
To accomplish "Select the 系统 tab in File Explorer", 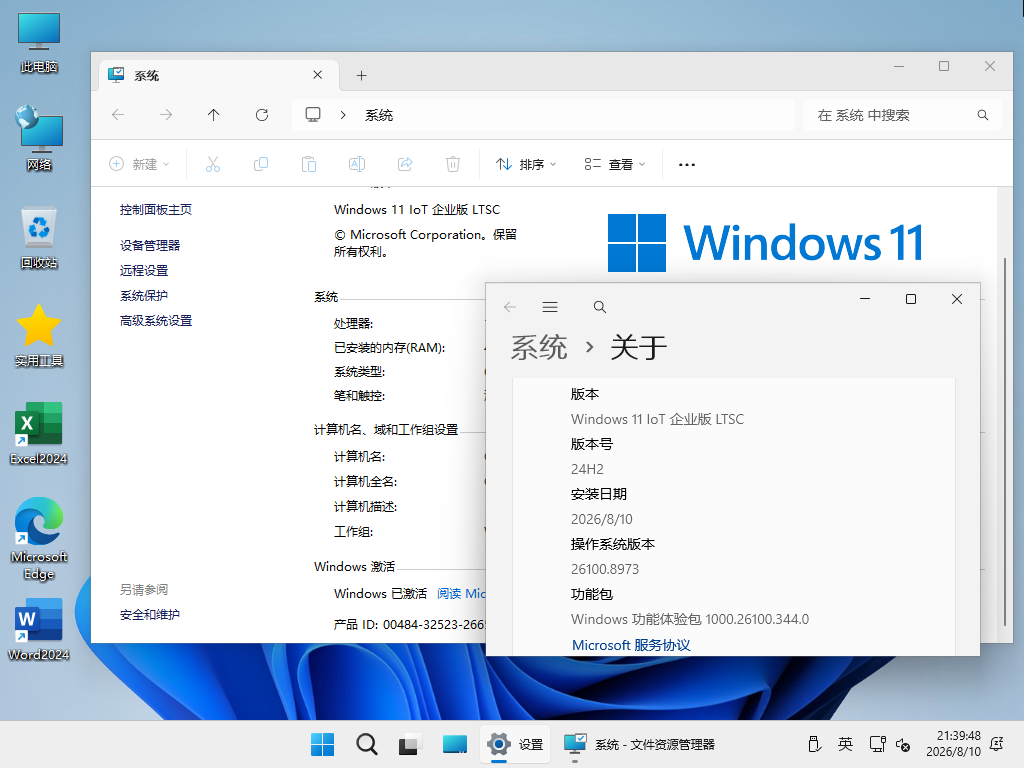I will (219, 75).
